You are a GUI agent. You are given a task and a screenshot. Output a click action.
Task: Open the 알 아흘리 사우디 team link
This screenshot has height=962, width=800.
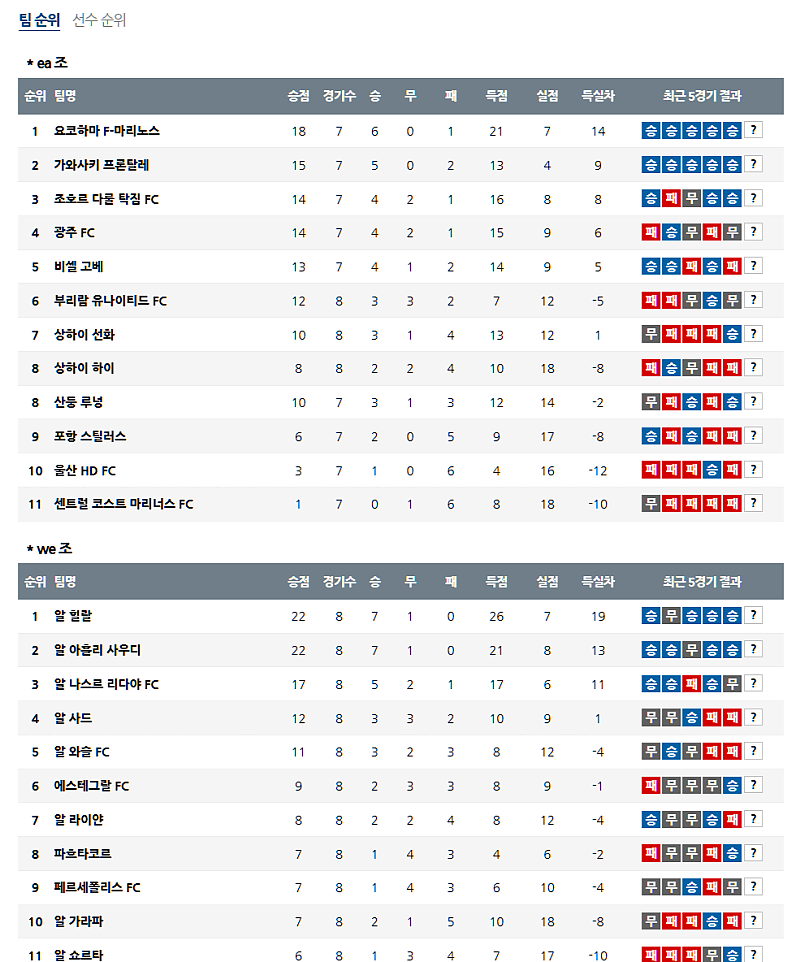pyautogui.click(x=98, y=650)
